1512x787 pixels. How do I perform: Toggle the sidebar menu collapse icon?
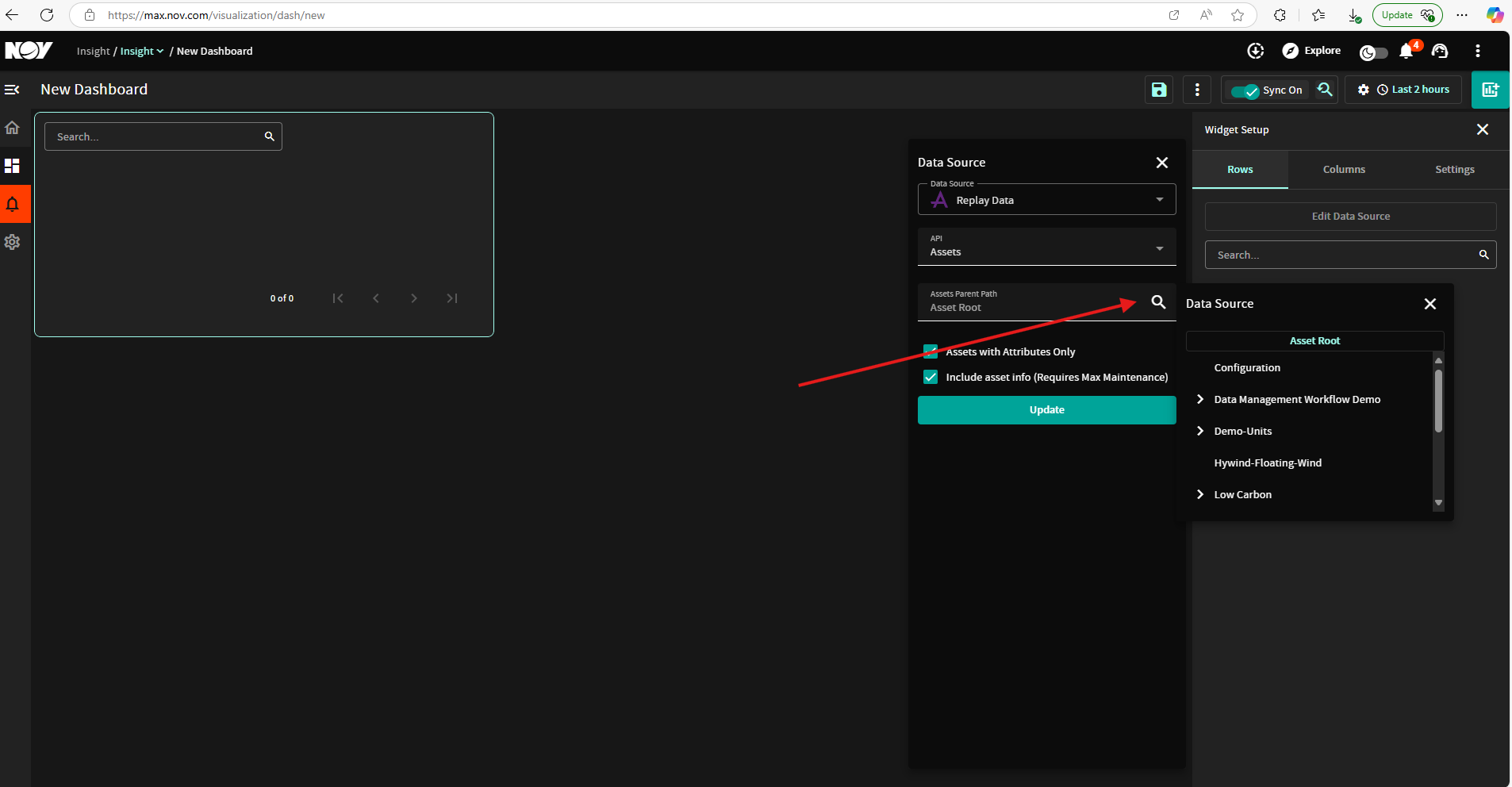tap(12, 90)
